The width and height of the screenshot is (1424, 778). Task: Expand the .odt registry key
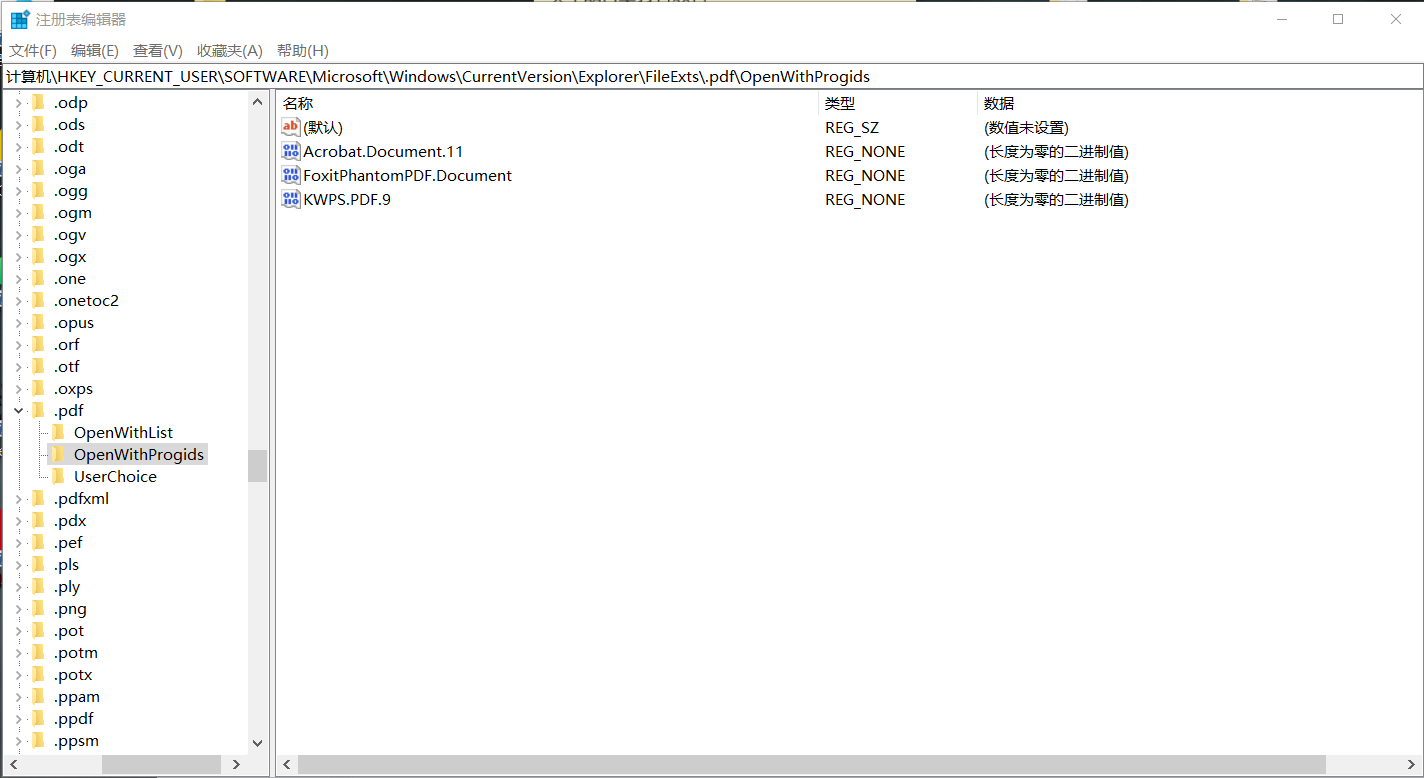coord(18,146)
